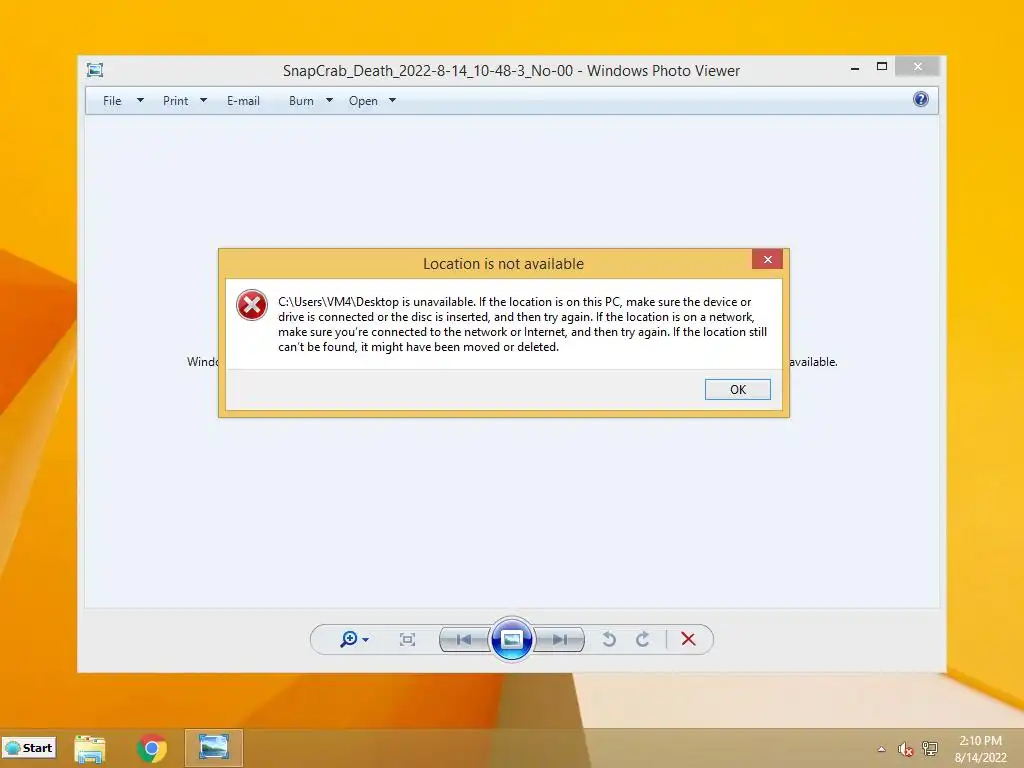Open the Open menu in Photo Viewer
Image resolution: width=1024 pixels, height=768 pixels.
(363, 101)
